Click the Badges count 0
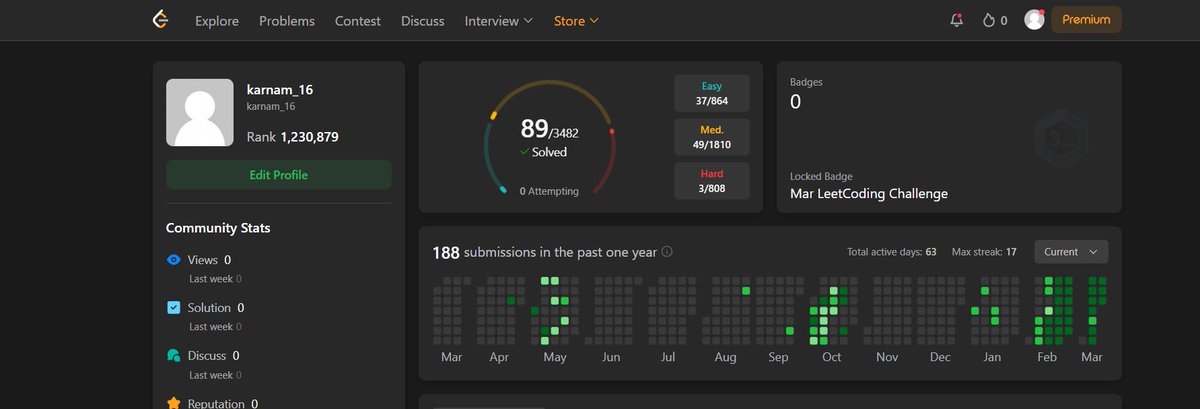Screen dimensions: 1200x409 pos(795,101)
